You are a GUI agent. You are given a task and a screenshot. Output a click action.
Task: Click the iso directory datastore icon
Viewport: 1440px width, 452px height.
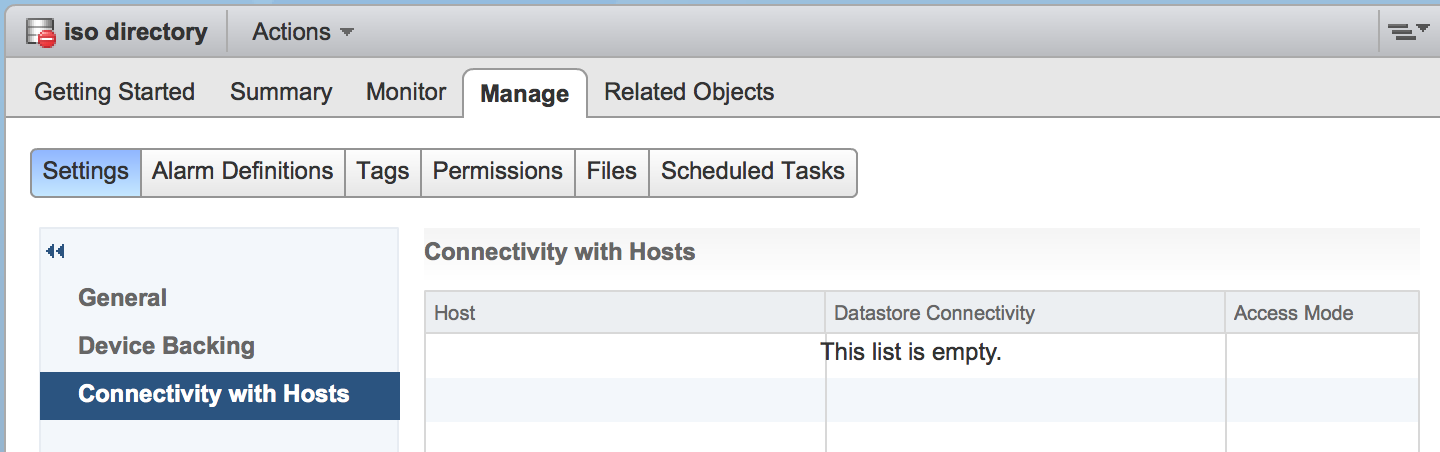(40, 33)
